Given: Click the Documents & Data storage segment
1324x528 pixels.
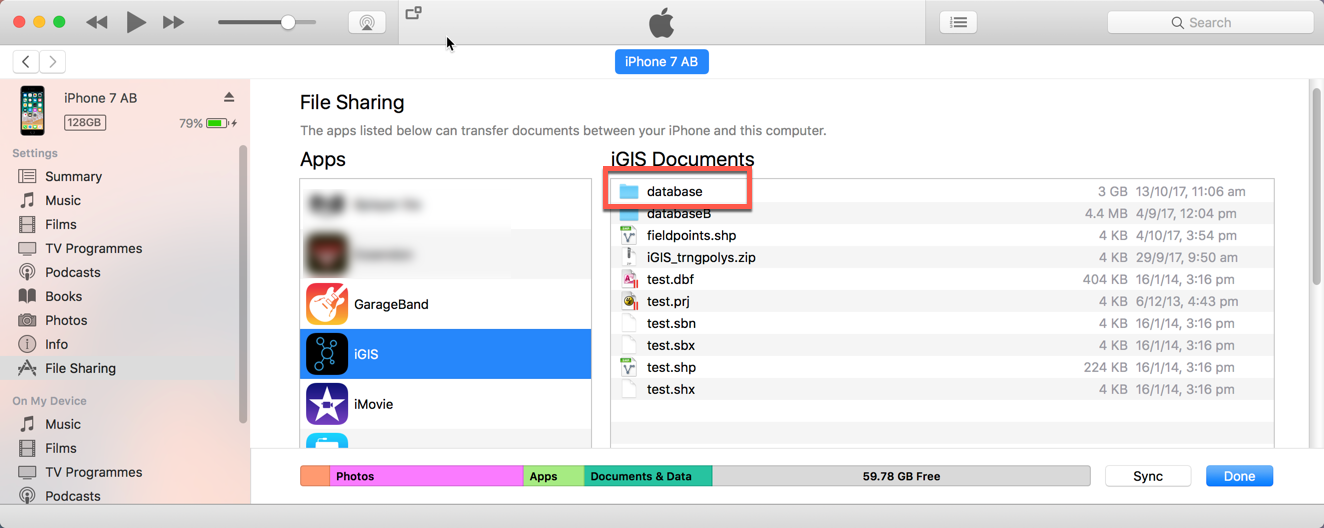Looking at the screenshot, I should tap(648, 476).
